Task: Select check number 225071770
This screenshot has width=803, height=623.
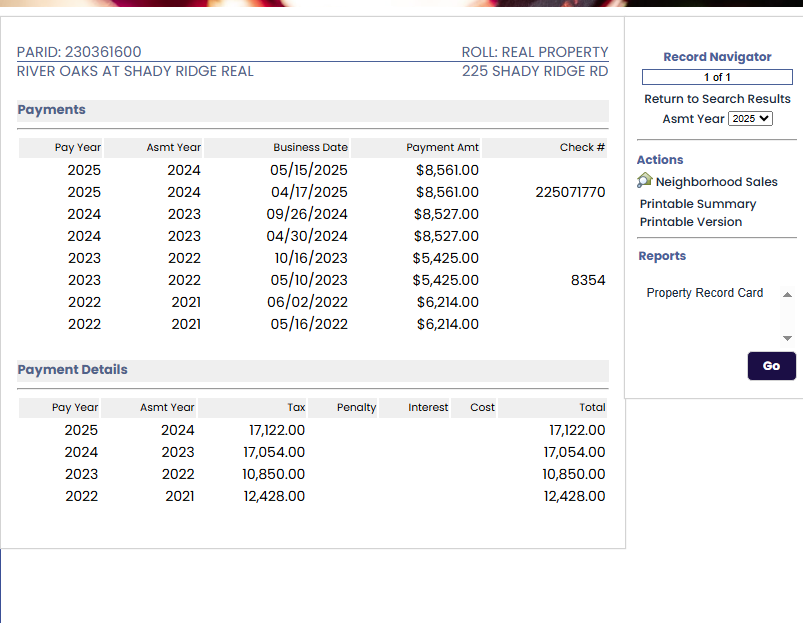Action: tap(570, 192)
